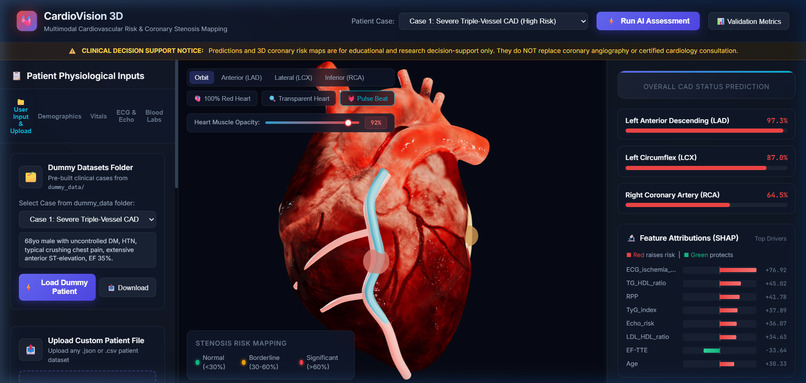Screen dimensions: 806x383
Task: Click the Age feature row
Action: click(706, 363)
